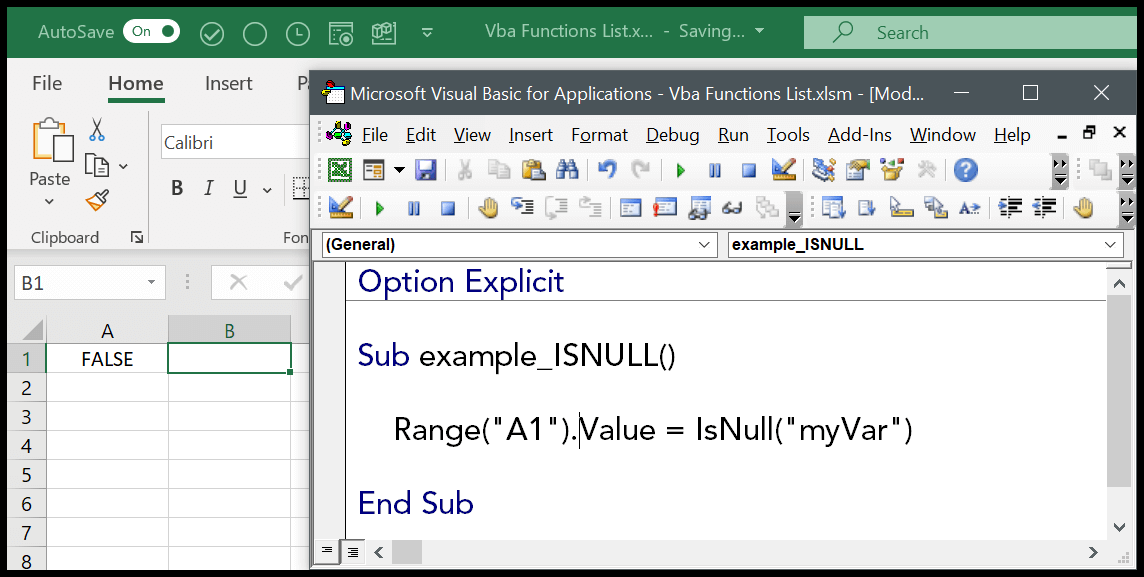Switch to the Insert ribbon tab
The width and height of the screenshot is (1144, 577).
point(228,83)
